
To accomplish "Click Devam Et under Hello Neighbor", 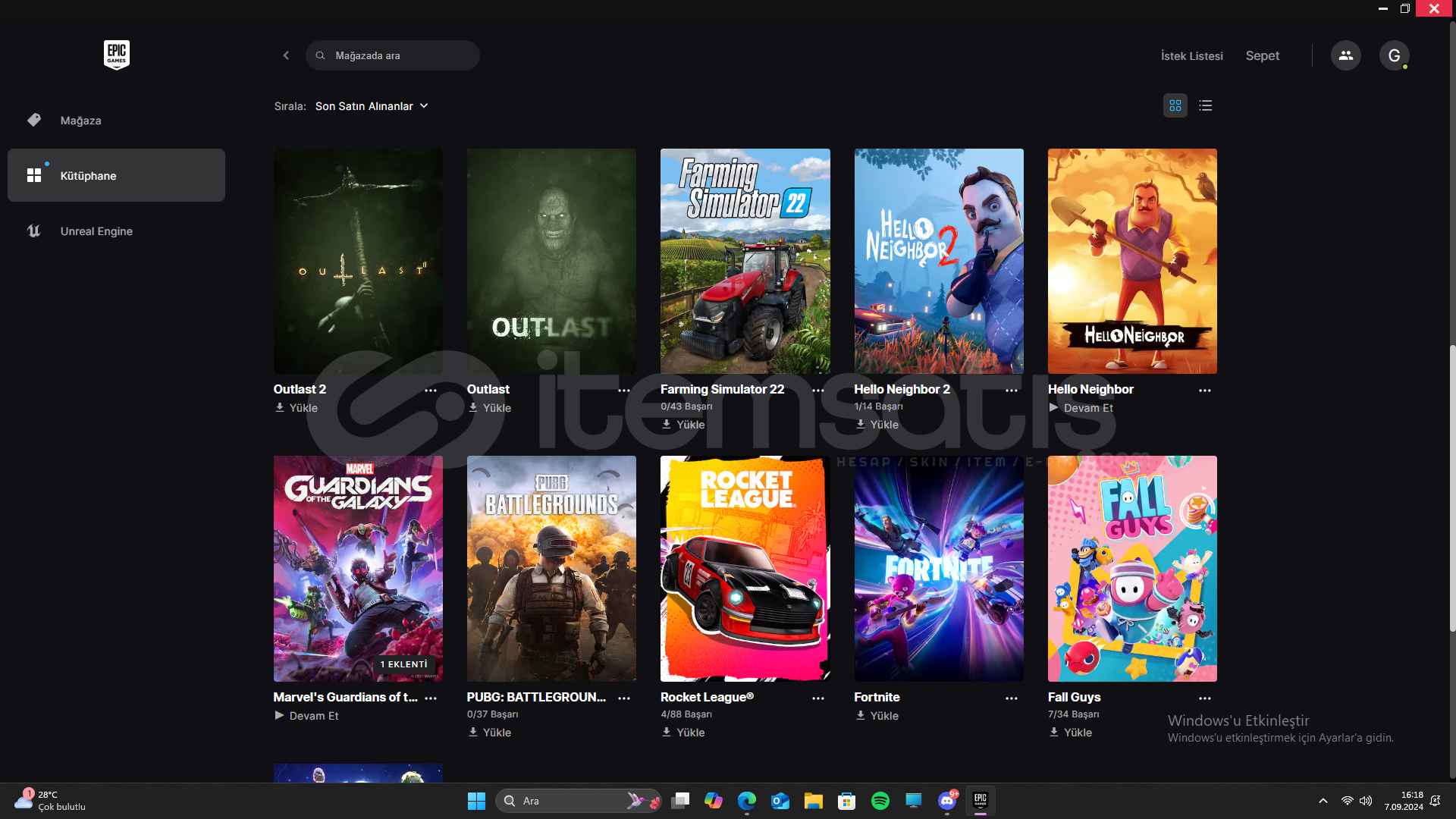I will [1081, 408].
